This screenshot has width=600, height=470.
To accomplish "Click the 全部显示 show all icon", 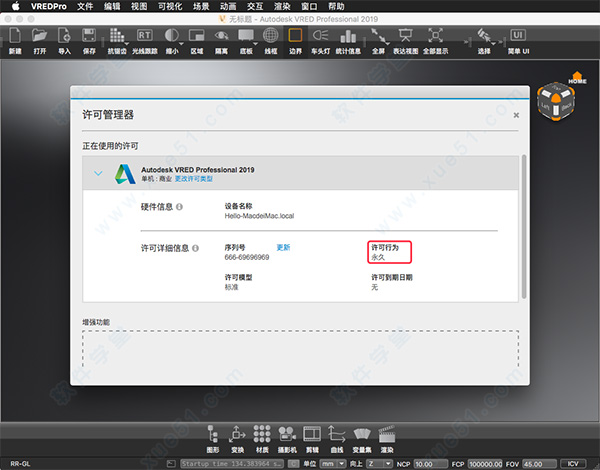I will click(x=435, y=36).
